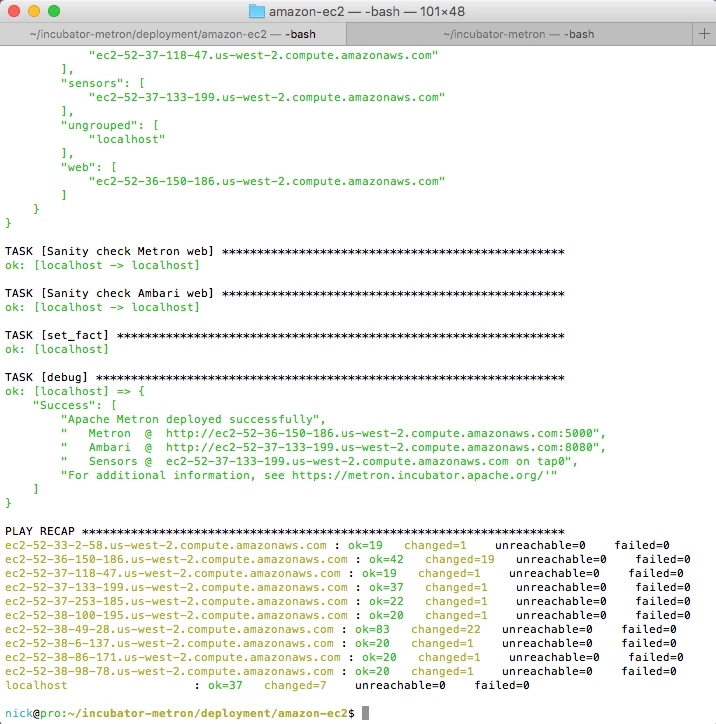The image size is (716, 724).
Task: Click recap host ec2-52-33-2-58
Action: [x=166, y=545]
